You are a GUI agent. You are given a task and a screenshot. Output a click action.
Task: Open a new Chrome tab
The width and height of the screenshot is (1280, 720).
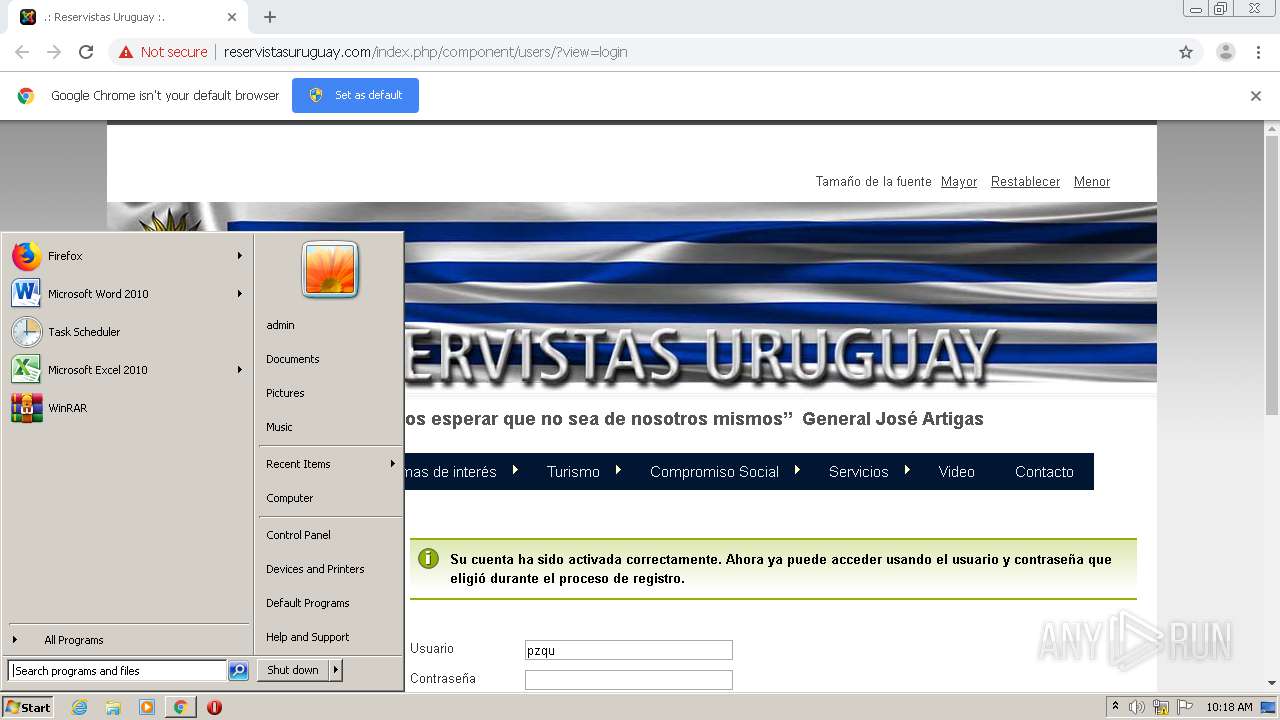pyautogui.click(x=270, y=17)
